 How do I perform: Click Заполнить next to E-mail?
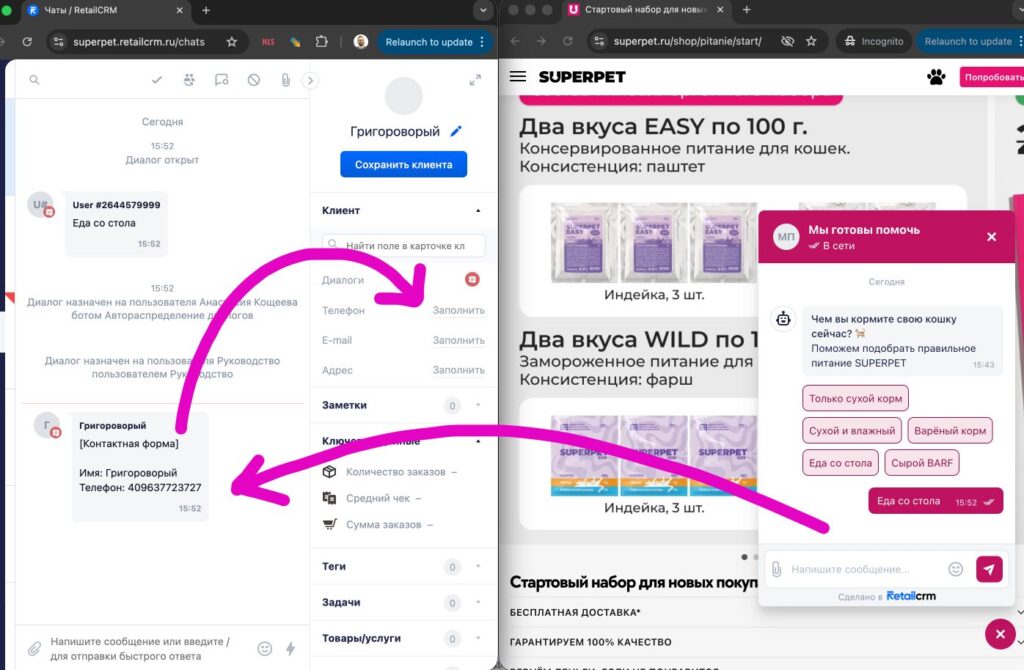click(x=458, y=340)
